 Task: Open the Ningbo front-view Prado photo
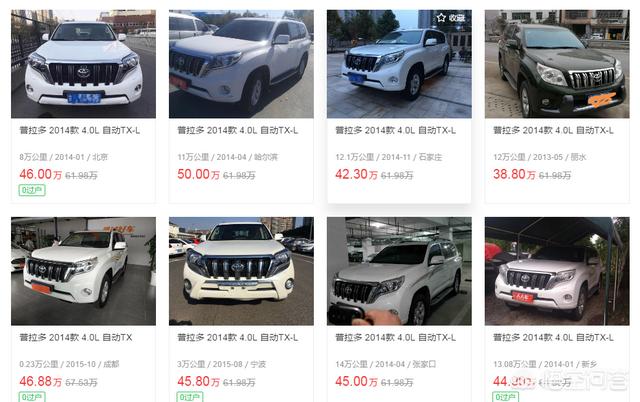point(241,271)
